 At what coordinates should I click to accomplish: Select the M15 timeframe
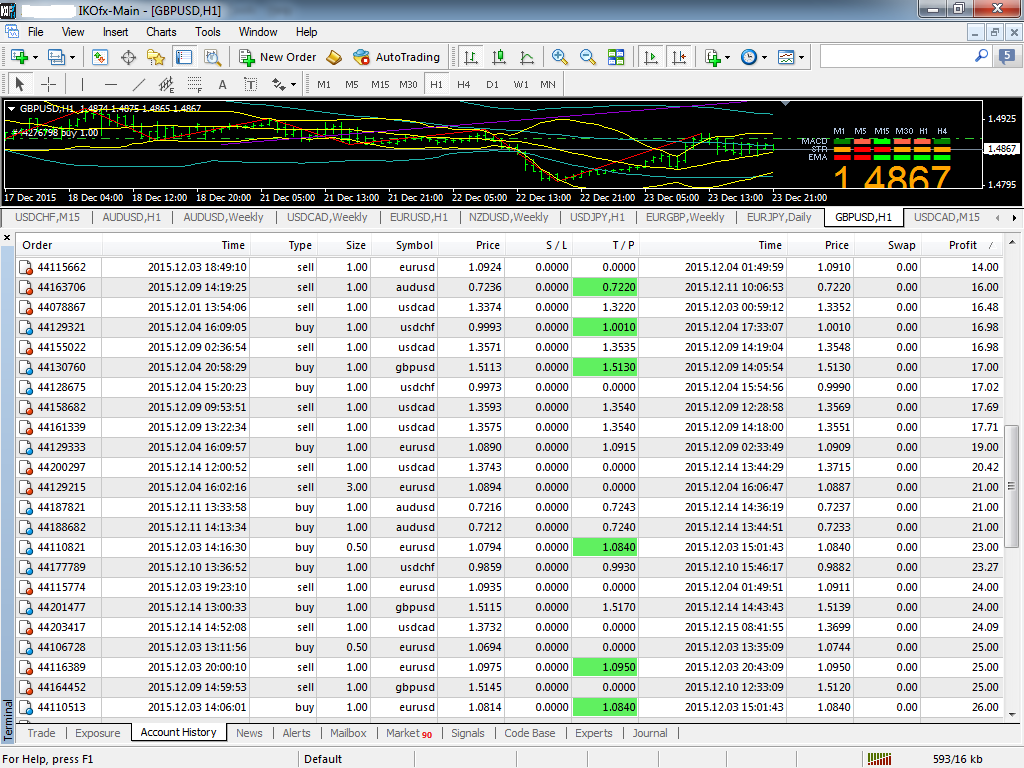[380, 84]
